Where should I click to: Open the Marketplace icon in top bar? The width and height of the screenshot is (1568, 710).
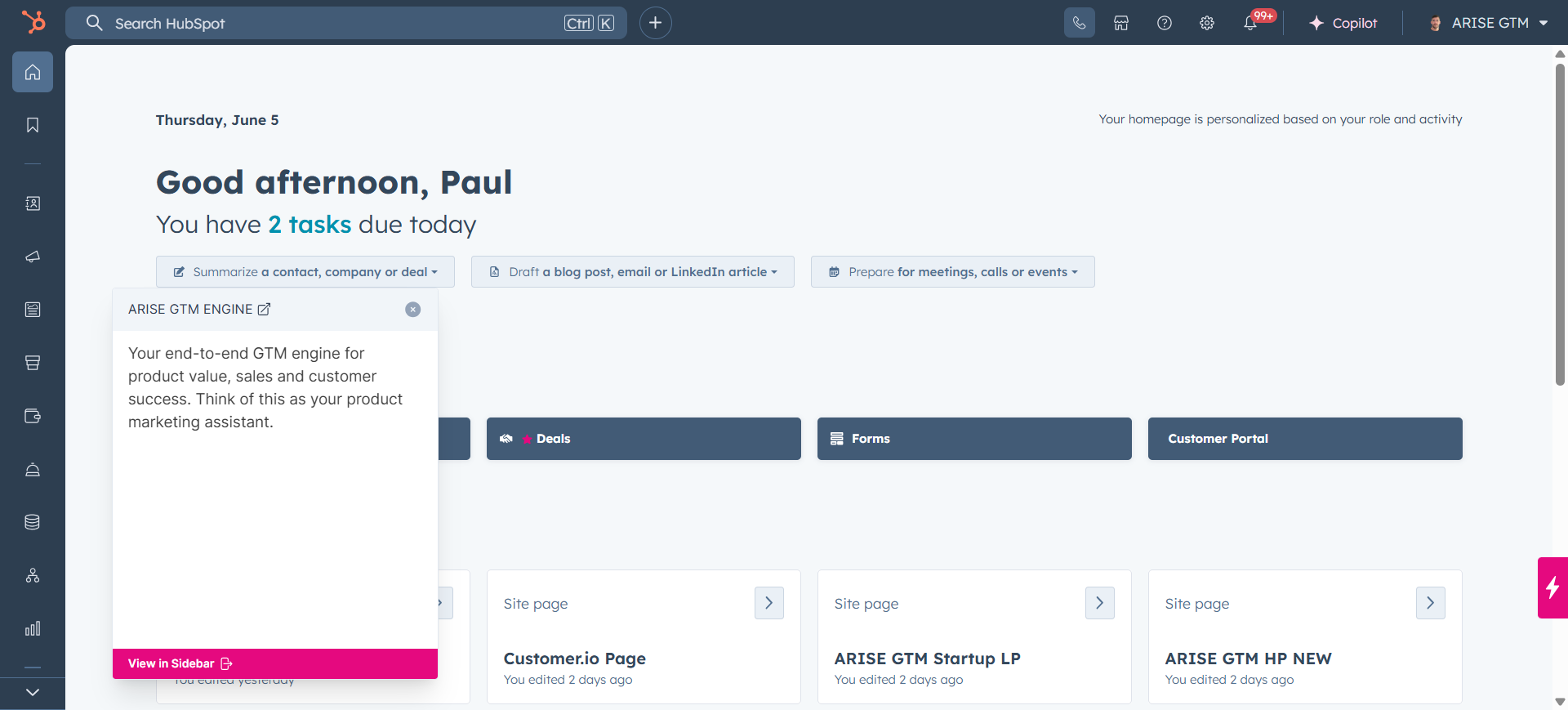click(1121, 23)
